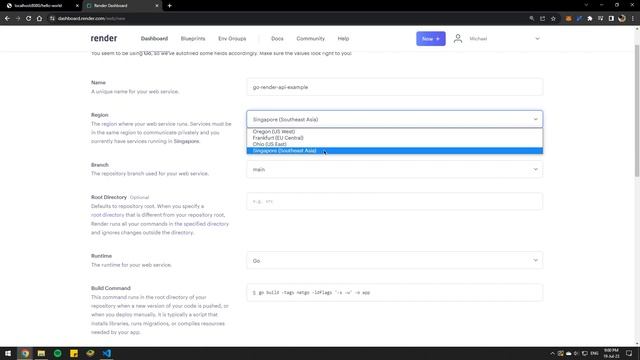The image size is (640, 360).
Task: Click the zoom magnifier icon in address bar
Action: (532, 18)
